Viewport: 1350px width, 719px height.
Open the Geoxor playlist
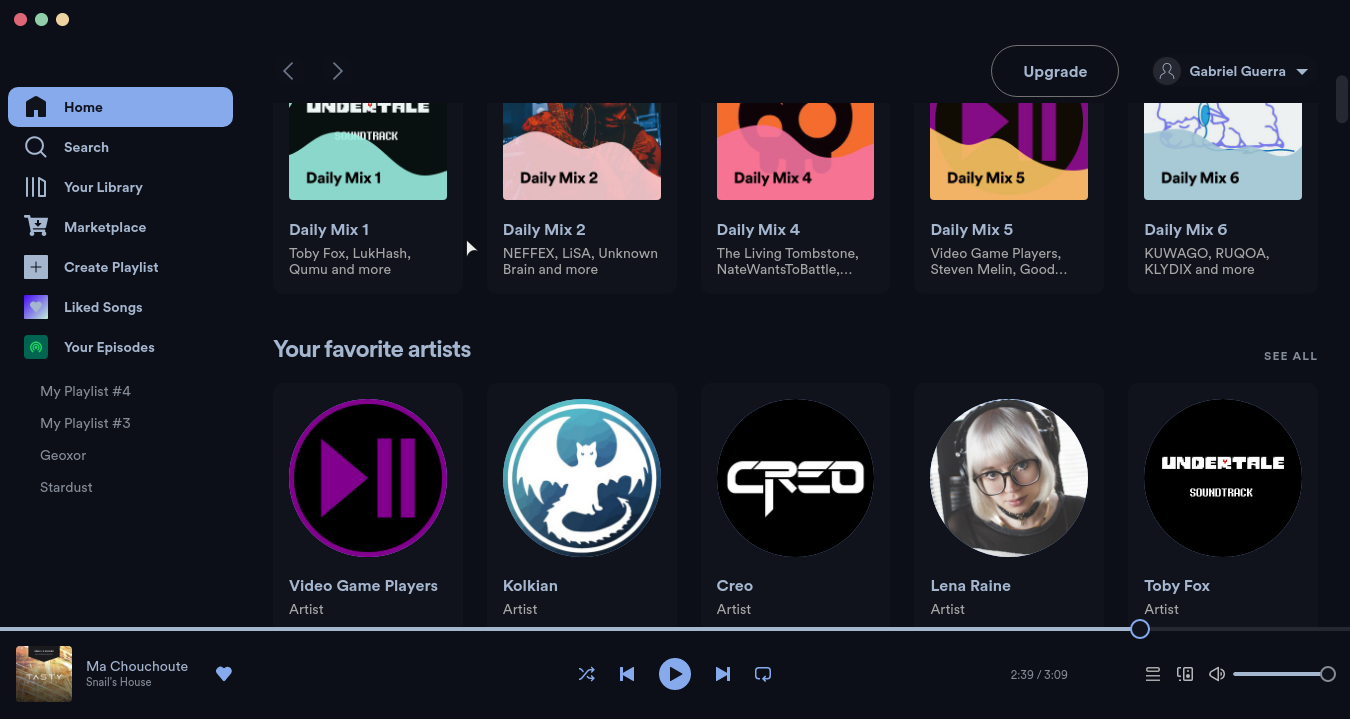pyautogui.click(x=63, y=455)
